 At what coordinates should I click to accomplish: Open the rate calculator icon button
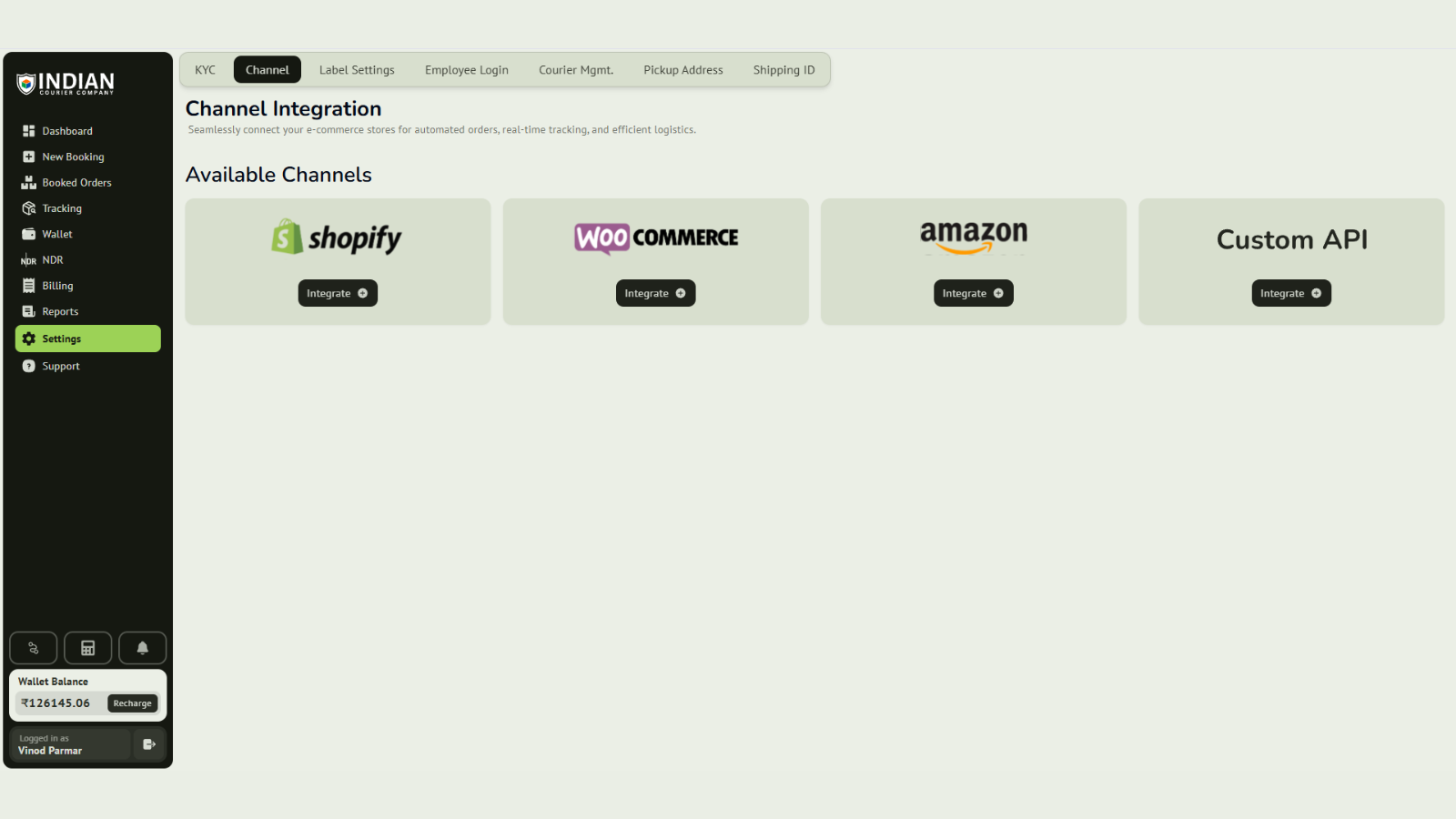[x=88, y=648]
